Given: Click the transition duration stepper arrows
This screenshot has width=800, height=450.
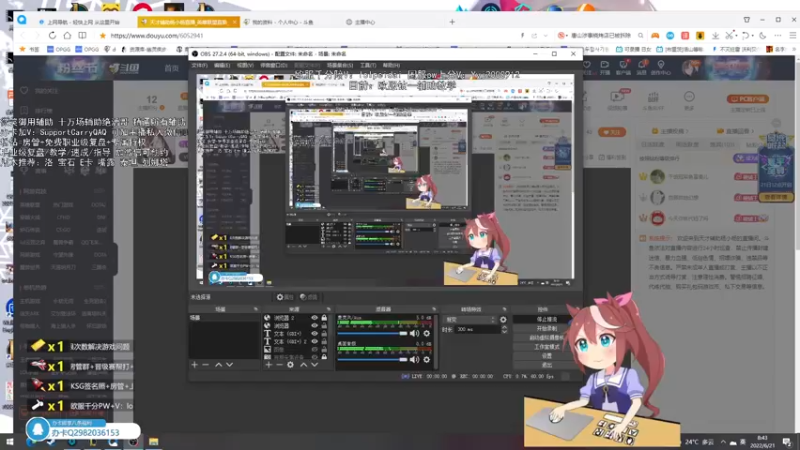Looking at the screenshot, I should coord(505,330).
